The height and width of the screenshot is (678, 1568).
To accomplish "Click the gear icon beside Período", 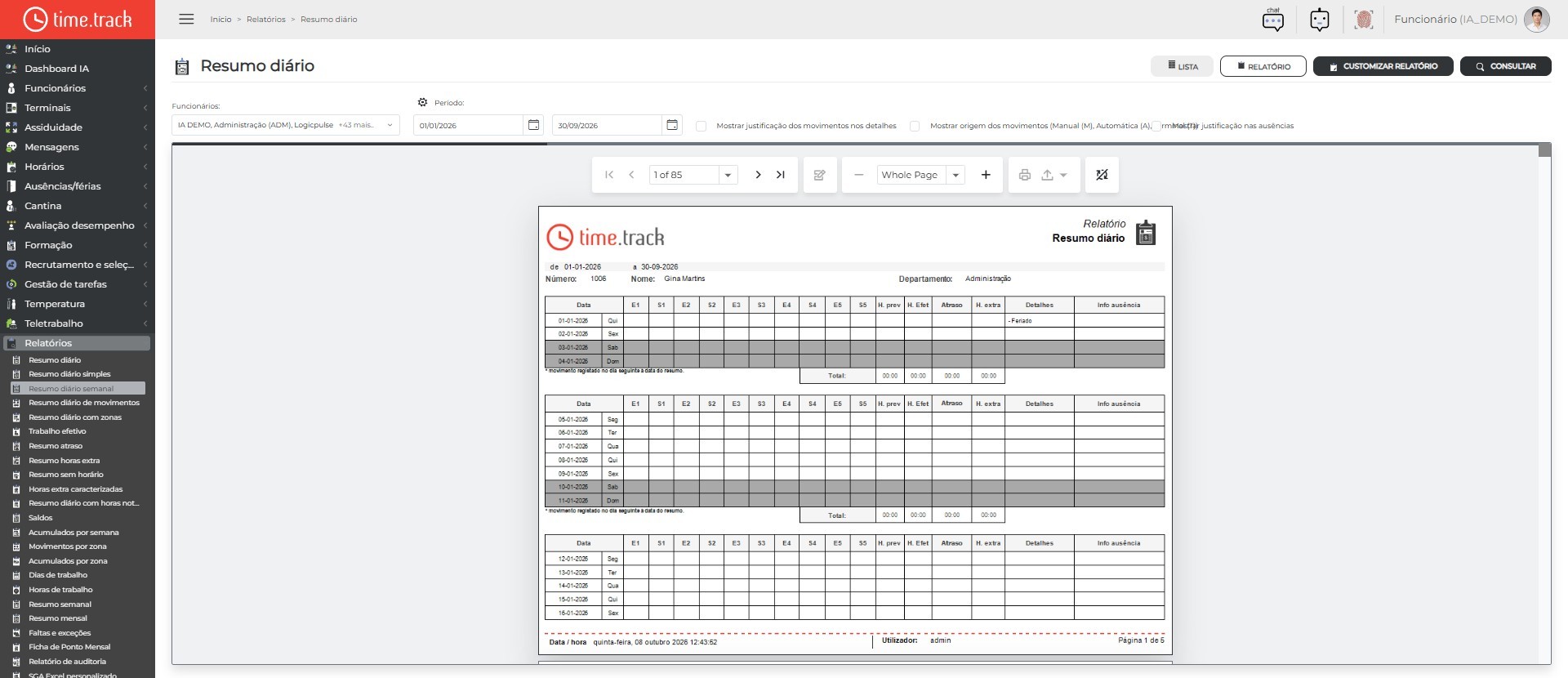I will tap(422, 103).
